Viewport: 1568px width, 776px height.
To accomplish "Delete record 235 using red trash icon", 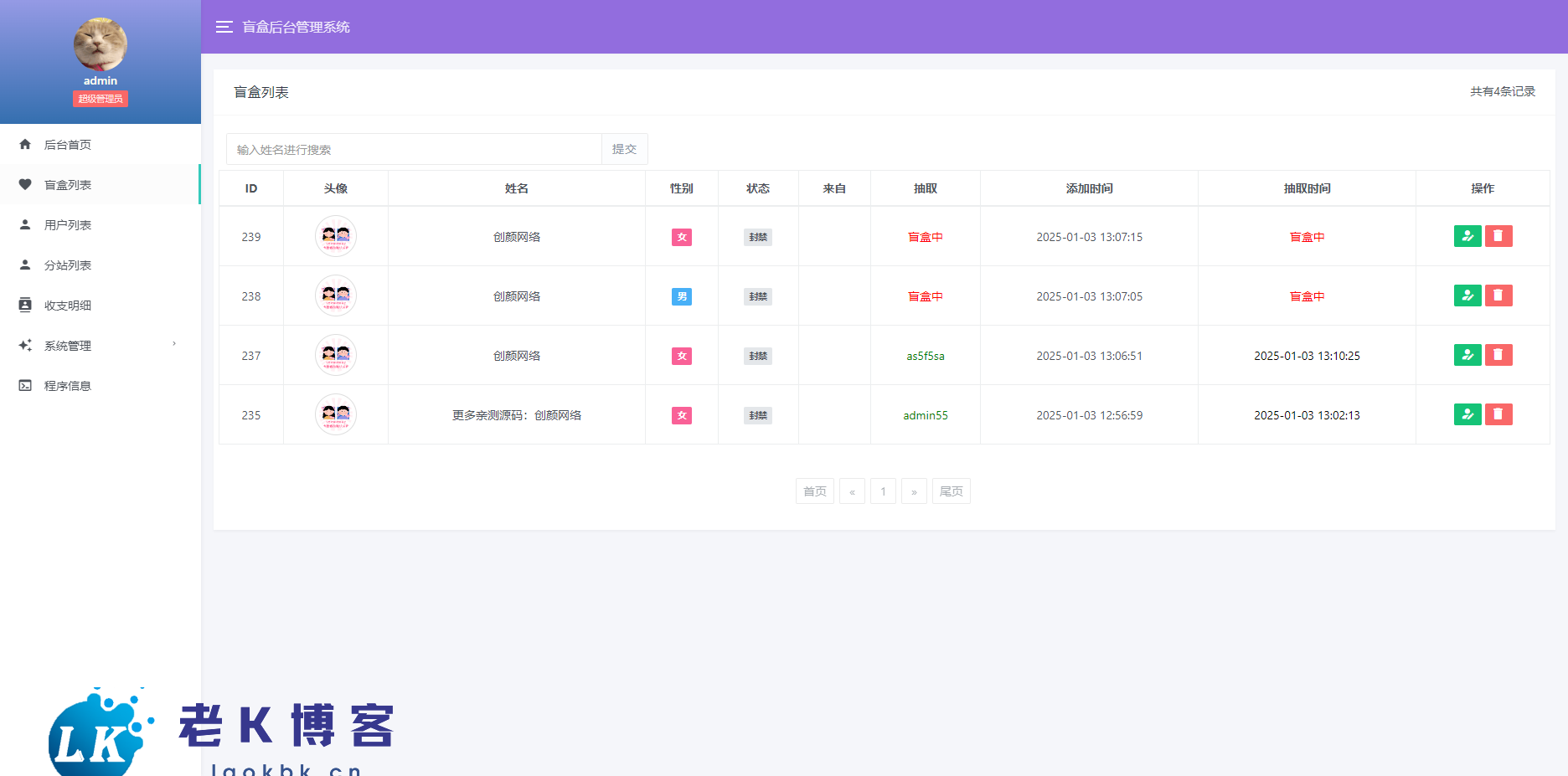I will (1498, 414).
